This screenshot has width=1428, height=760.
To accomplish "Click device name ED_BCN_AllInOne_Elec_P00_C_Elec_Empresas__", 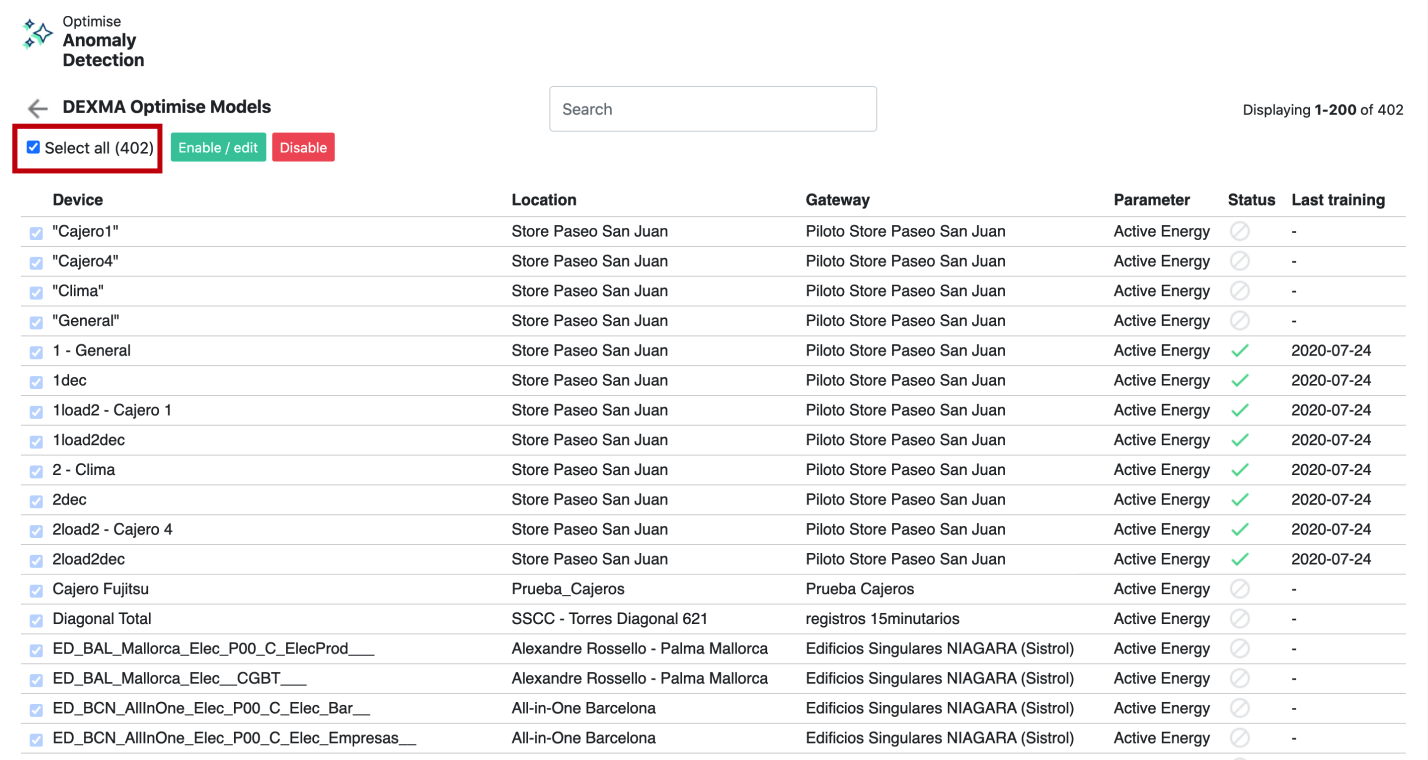I will click(234, 738).
